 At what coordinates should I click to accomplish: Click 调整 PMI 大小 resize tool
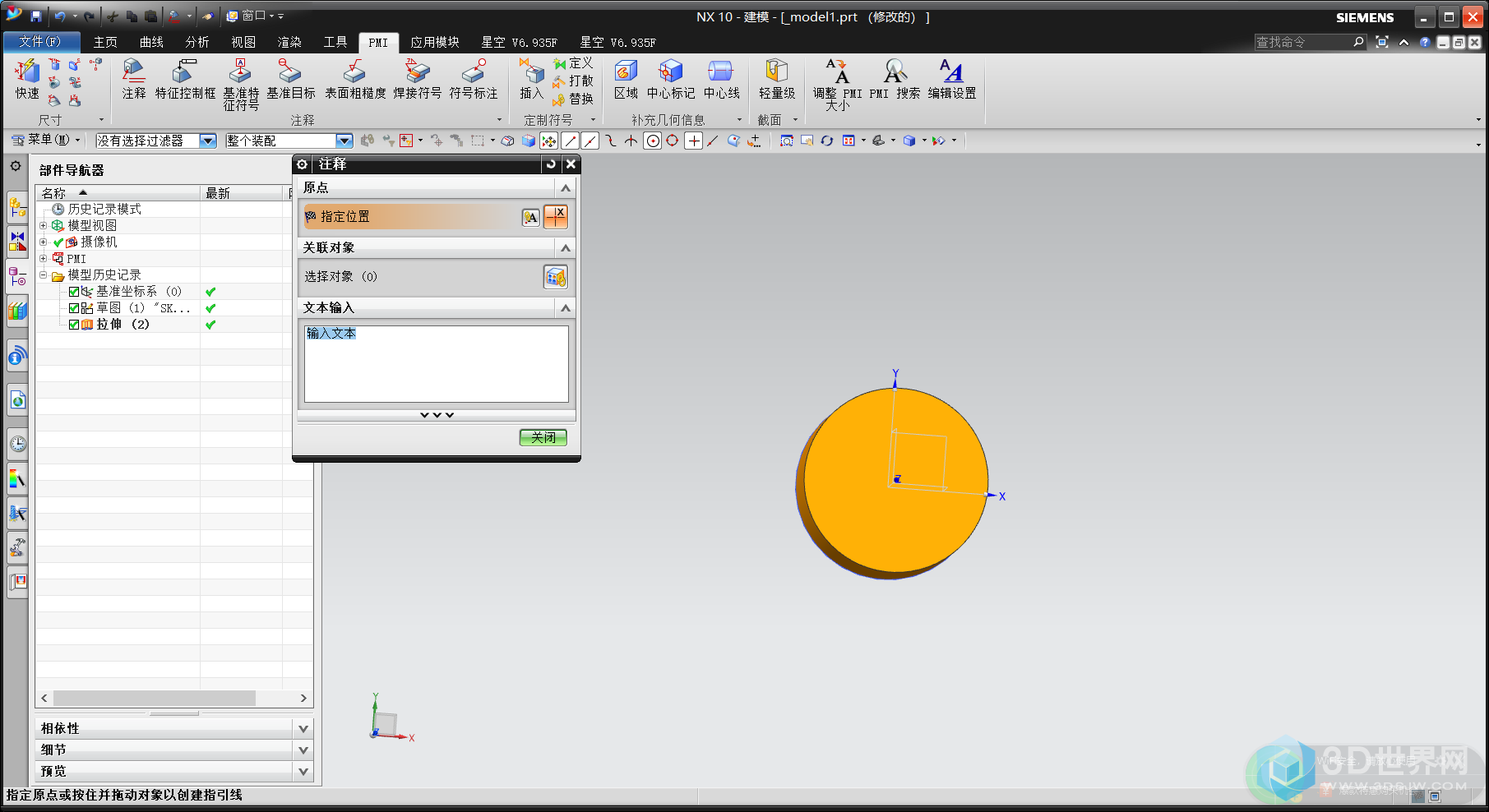[837, 85]
